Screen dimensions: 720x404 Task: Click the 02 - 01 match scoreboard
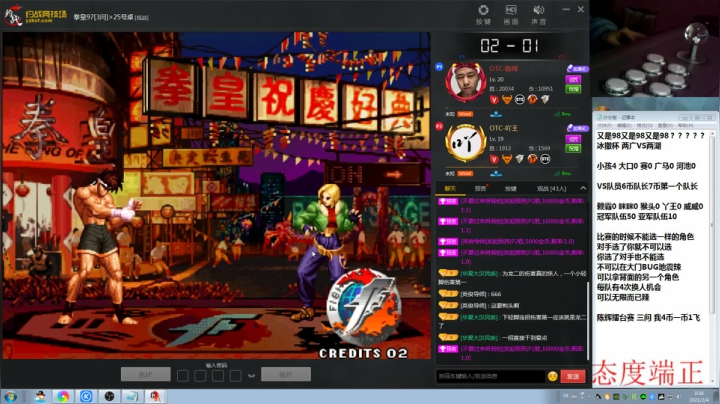(x=509, y=45)
